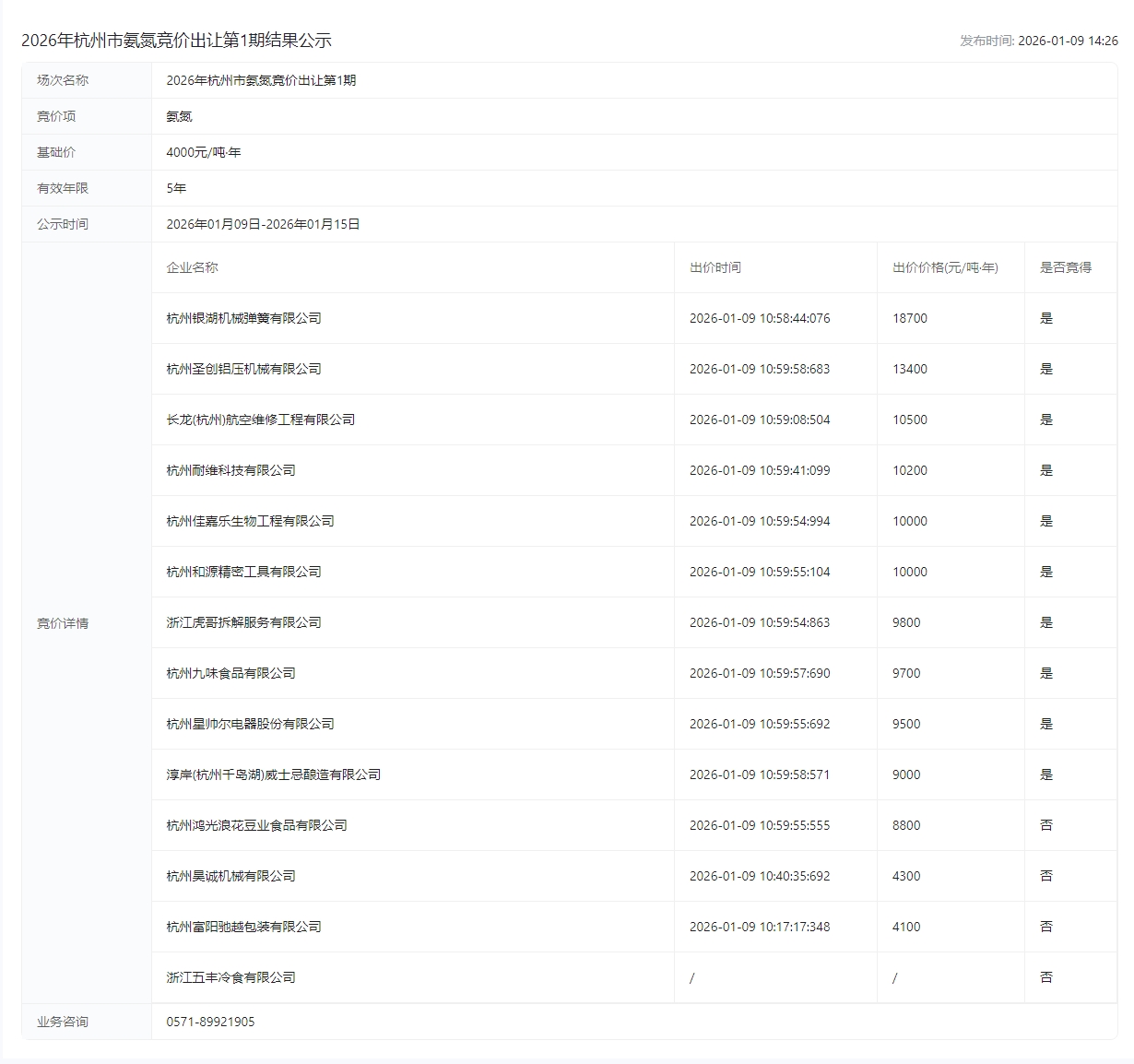This screenshot has width=1134, height=1064.
Task: Click the consultation phone number 0571-89921905
Action: (x=210, y=1022)
